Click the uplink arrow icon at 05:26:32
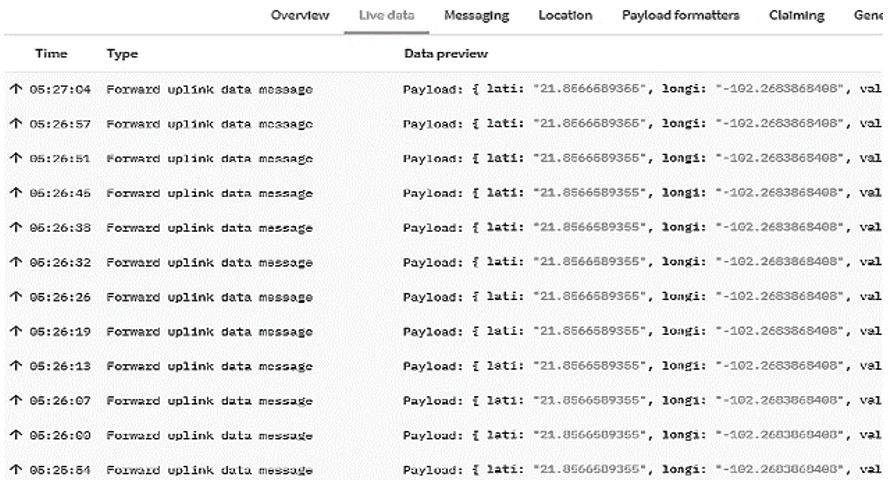Viewport: 896px width, 480px height. tap(16, 262)
